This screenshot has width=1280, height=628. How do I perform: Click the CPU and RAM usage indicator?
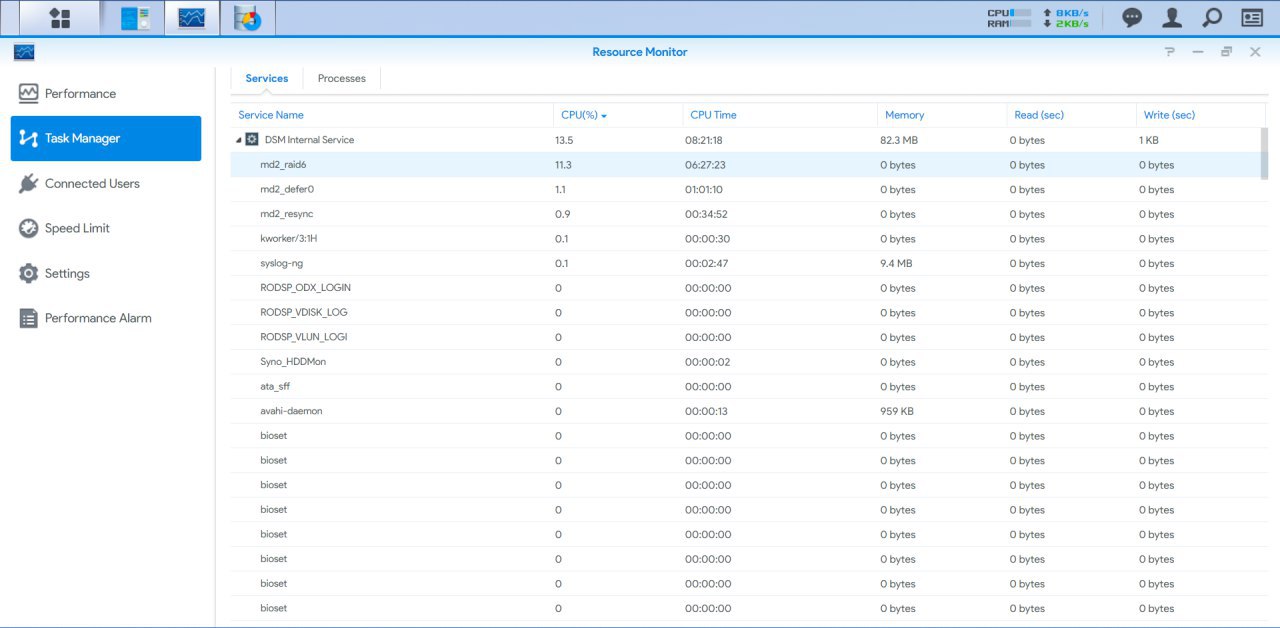pyautogui.click(x=1038, y=18)
